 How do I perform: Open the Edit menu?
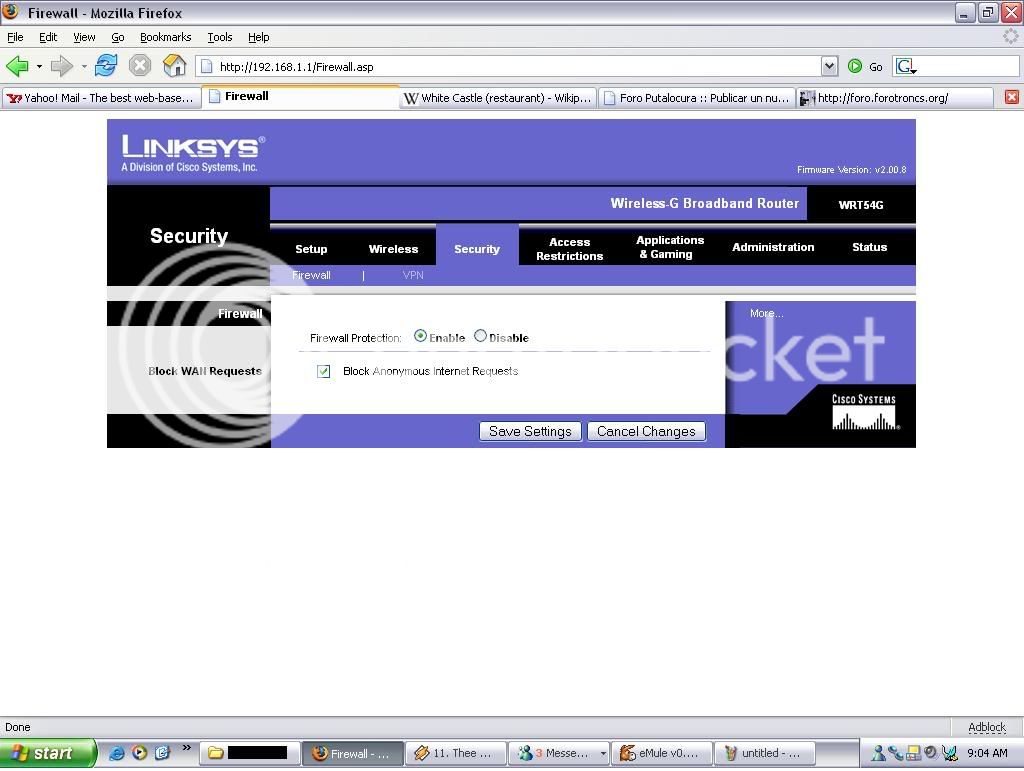pyautogui.click(x=48, y=37)
